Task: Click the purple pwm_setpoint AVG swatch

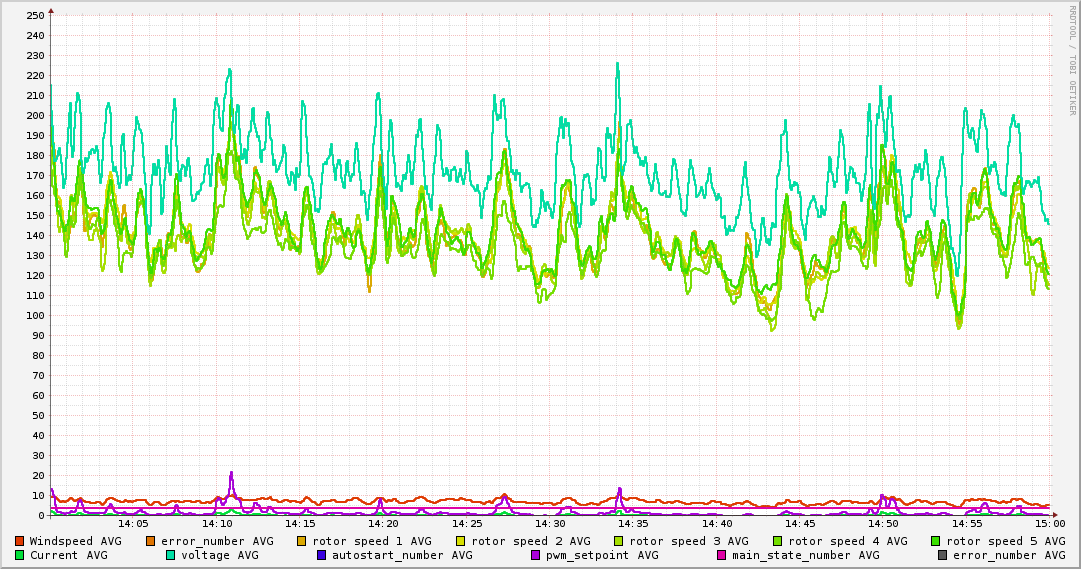Action: click(536, 555)
